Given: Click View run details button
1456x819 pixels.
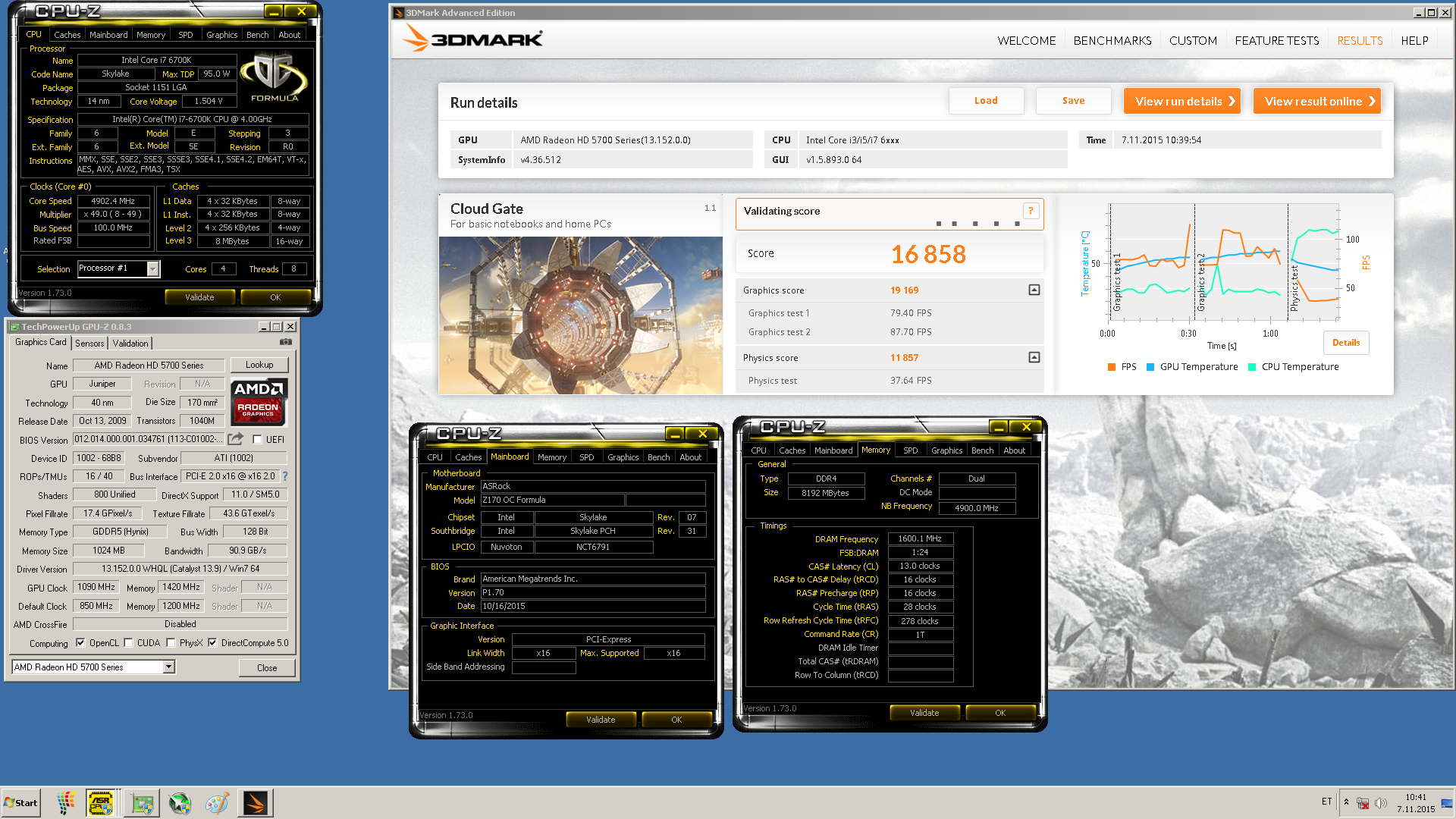Looking at the screenshot, I should pos(1181,101).
